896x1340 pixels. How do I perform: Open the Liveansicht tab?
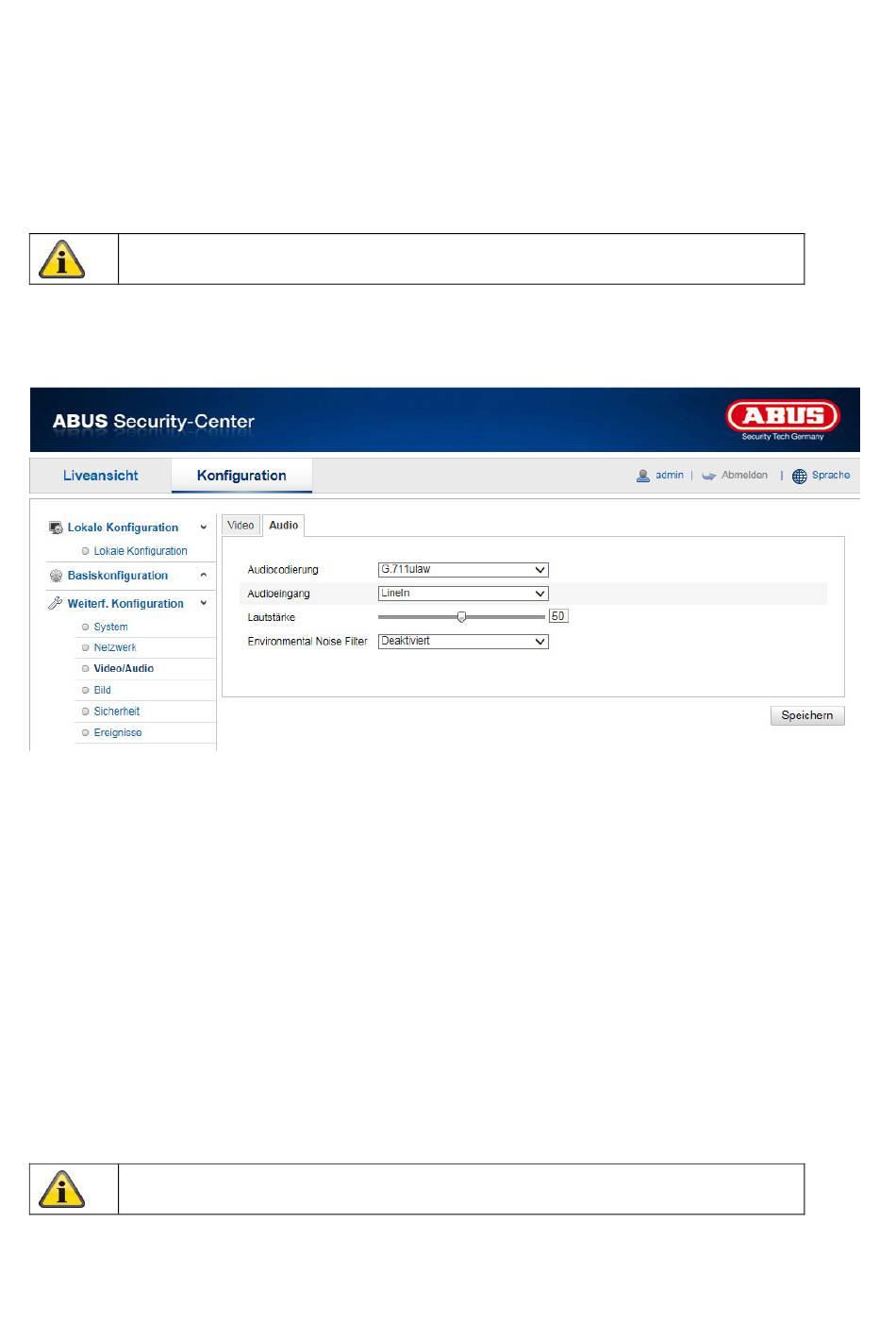click(x=100, y=476)
